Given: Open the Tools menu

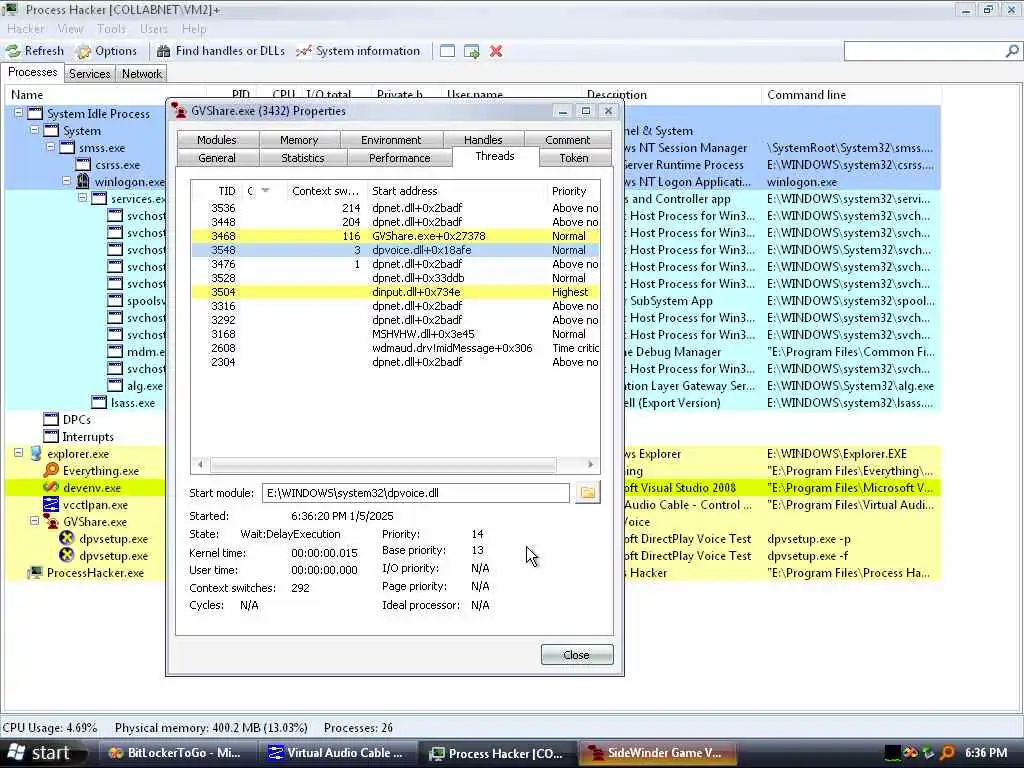Looking at the screenshot, I should tap(111, 29).
